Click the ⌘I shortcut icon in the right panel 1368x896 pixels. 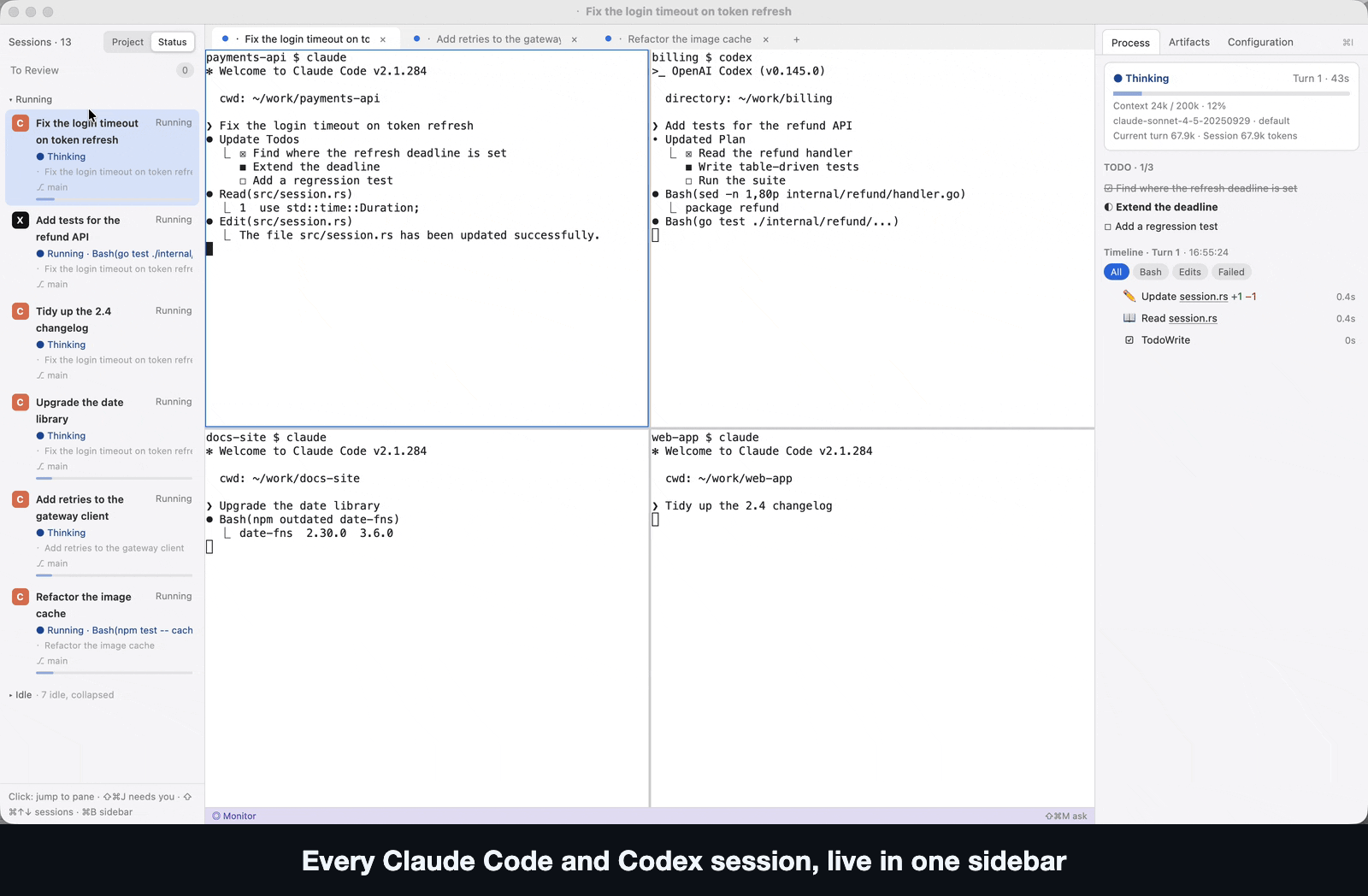[x=1348, y=42]
